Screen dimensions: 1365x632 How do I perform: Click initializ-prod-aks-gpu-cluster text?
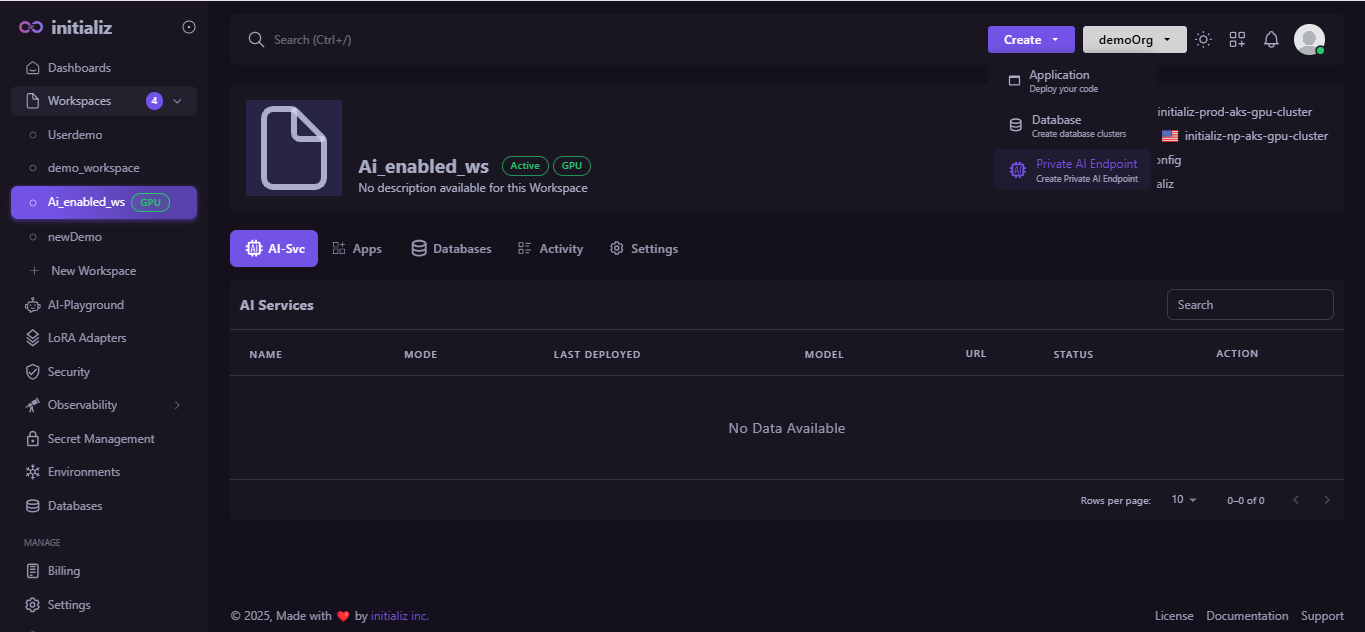pos(1234,112)
